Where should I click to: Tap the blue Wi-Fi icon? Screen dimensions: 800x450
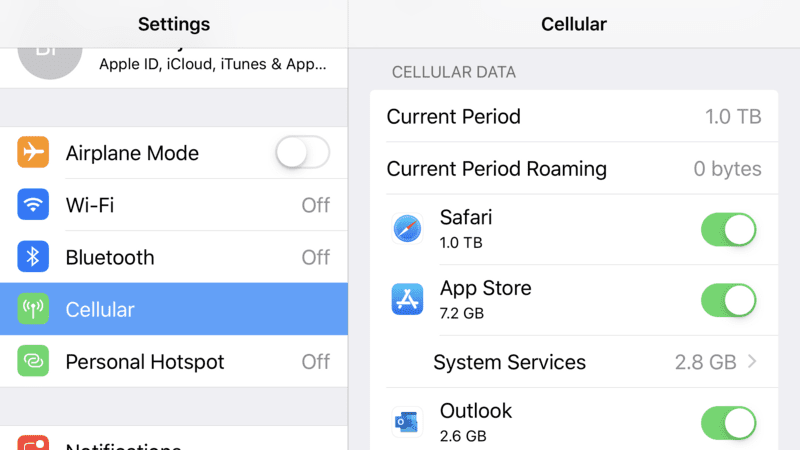click(33, 204)
